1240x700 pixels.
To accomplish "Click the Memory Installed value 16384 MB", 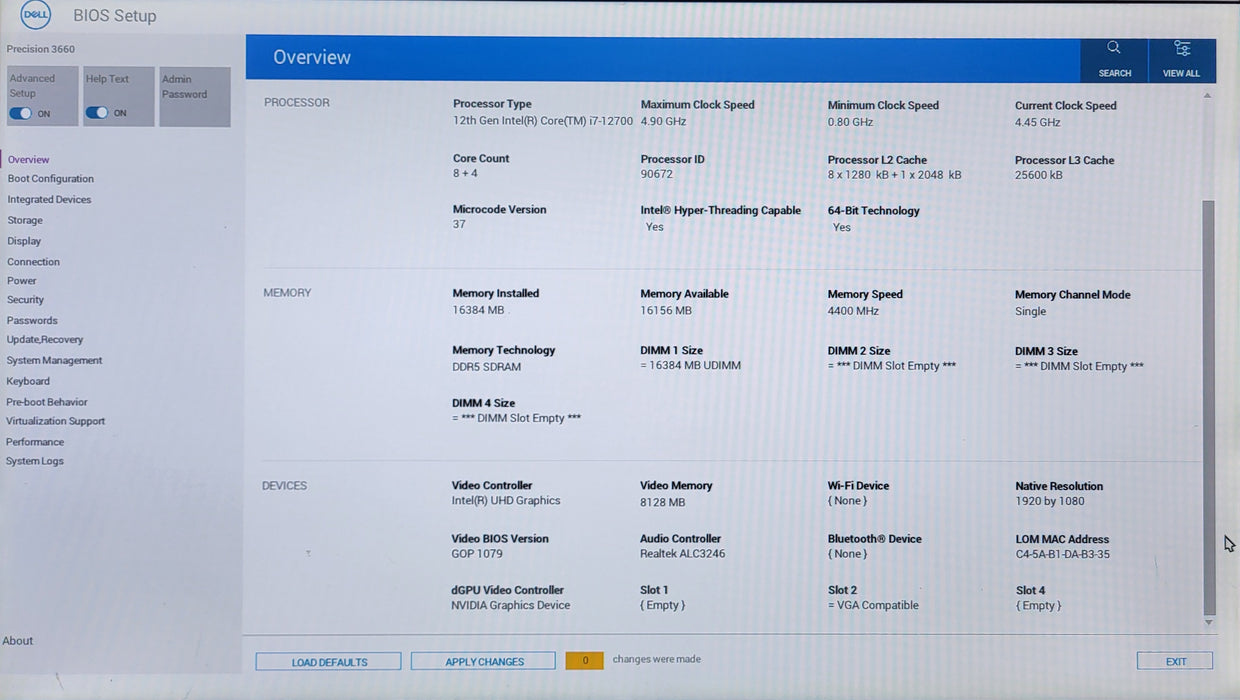I will coord(478,310).
